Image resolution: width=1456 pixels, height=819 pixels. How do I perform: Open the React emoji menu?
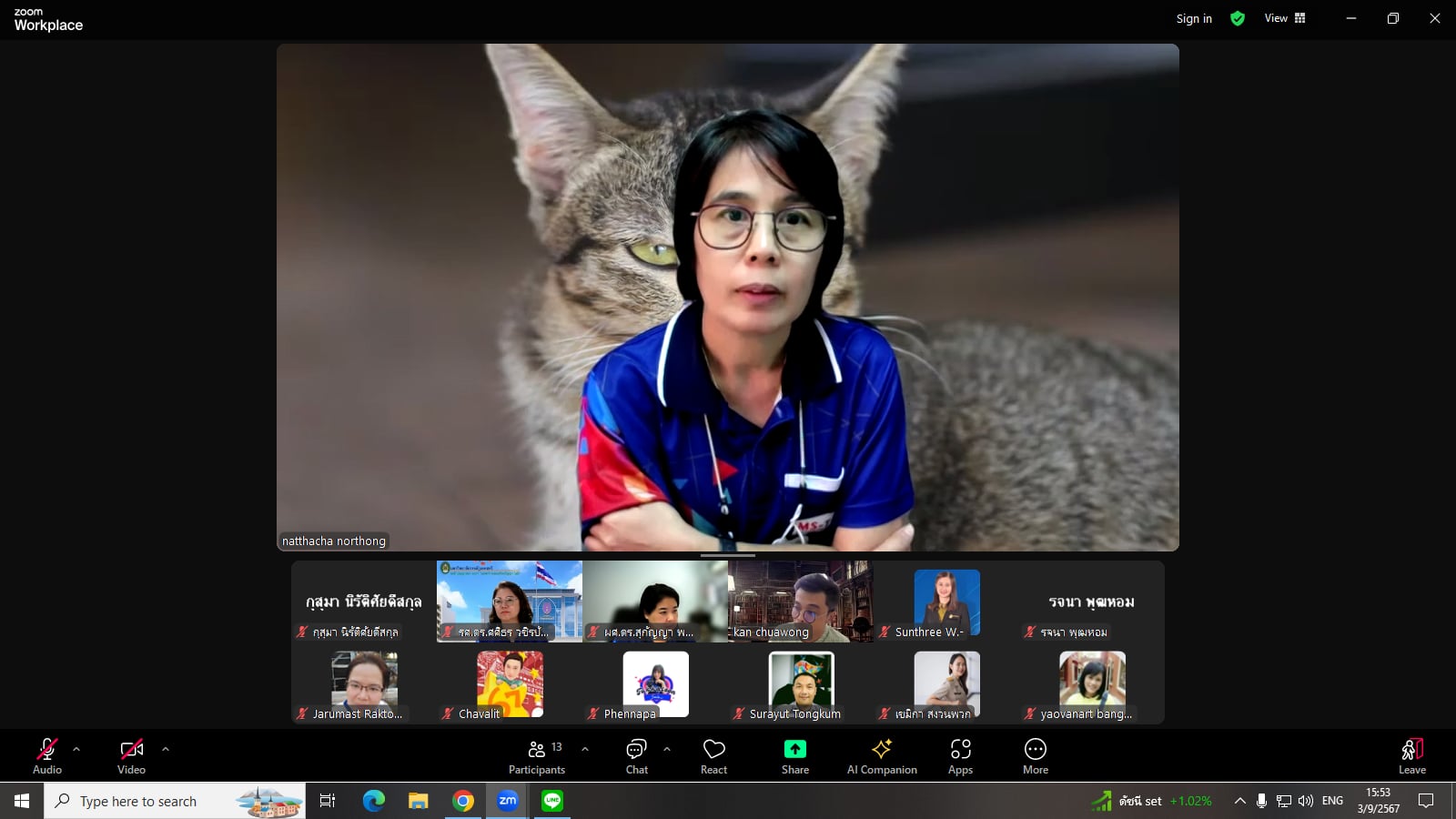[713, 756]
